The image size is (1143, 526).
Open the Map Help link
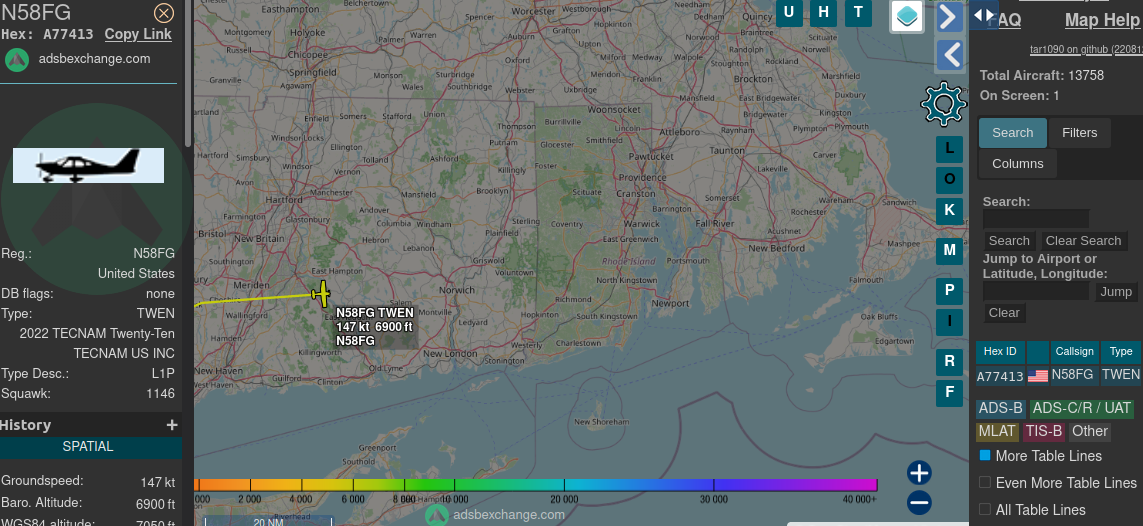[x=1102, y=20]
